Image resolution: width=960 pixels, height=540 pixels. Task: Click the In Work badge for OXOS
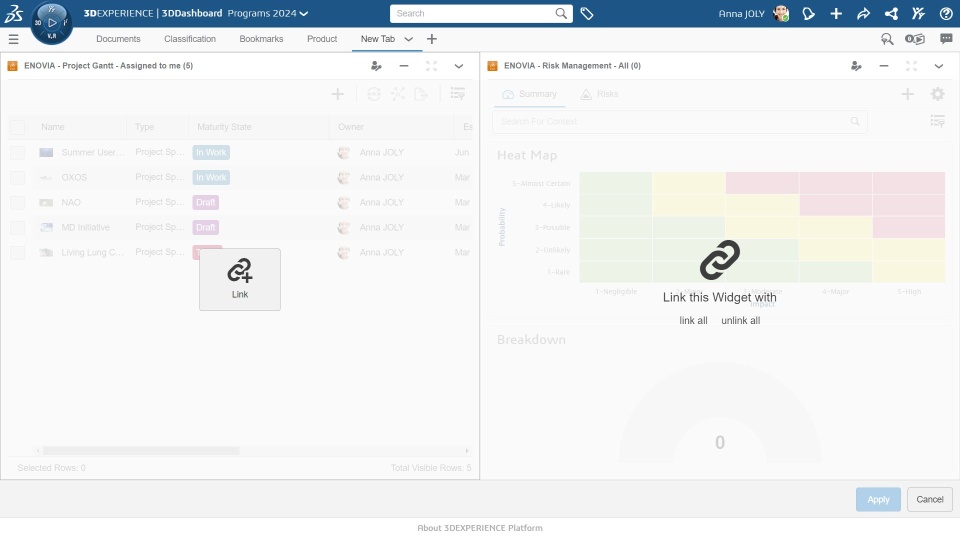tap(211, 178)
